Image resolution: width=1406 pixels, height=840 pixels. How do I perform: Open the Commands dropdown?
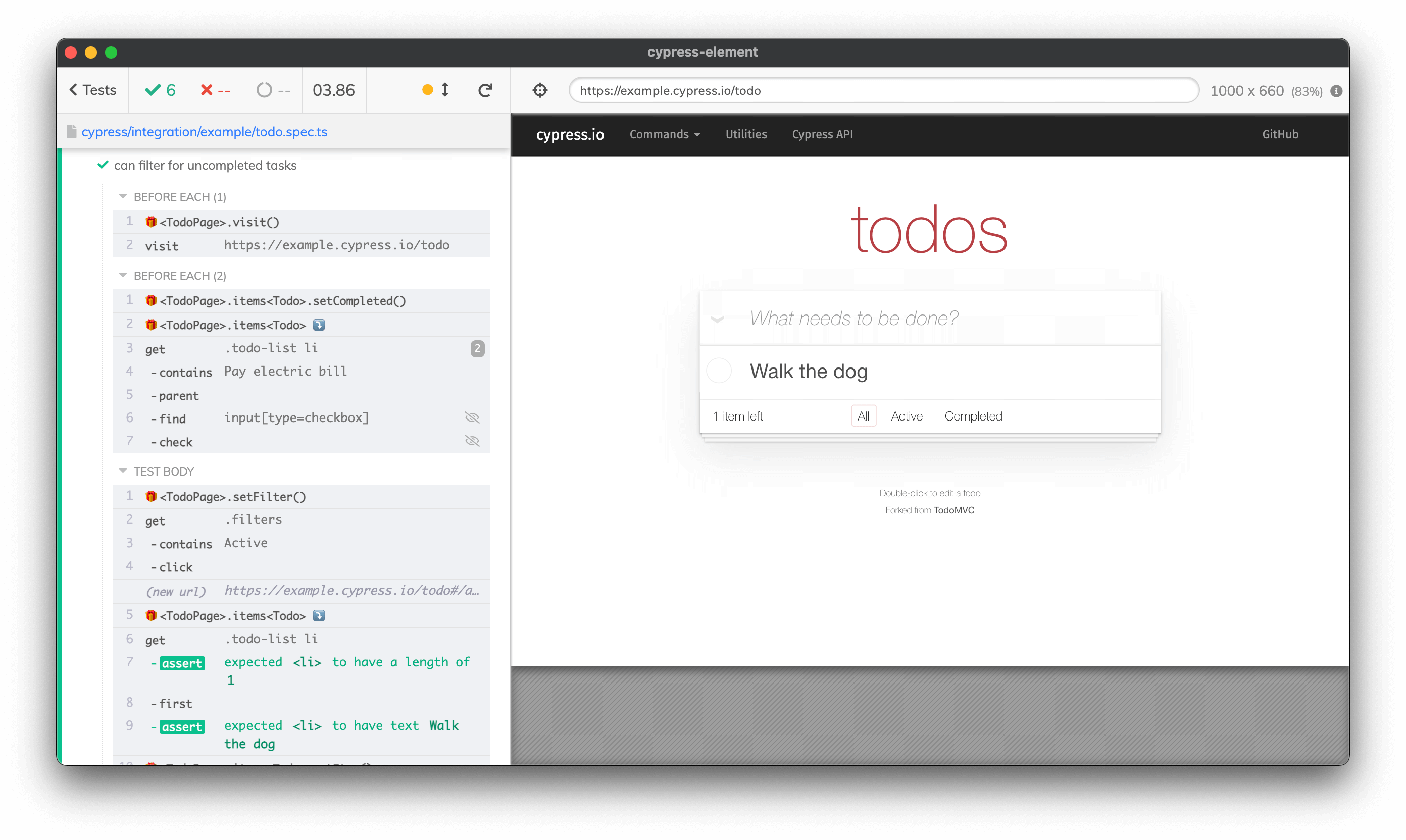coord(665,134)
